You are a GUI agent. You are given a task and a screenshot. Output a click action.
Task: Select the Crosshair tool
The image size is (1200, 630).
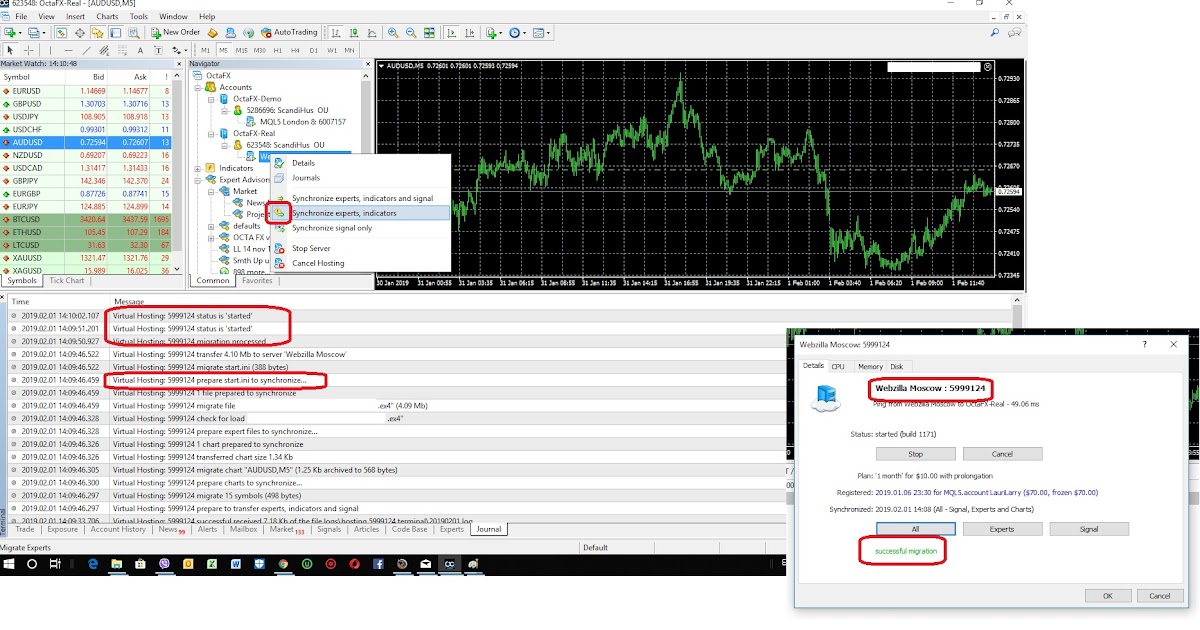tap(29, 50)
